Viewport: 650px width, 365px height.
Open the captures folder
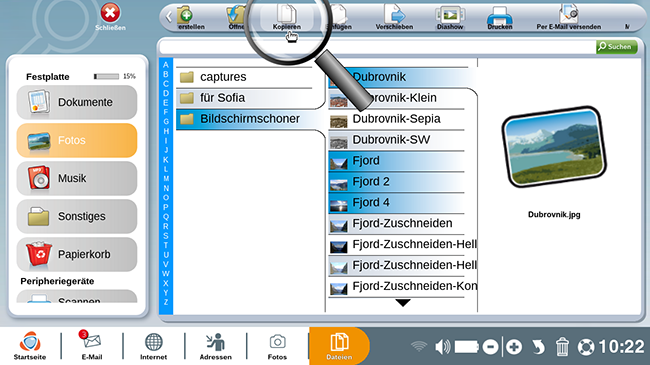click(x=245, y=77)
